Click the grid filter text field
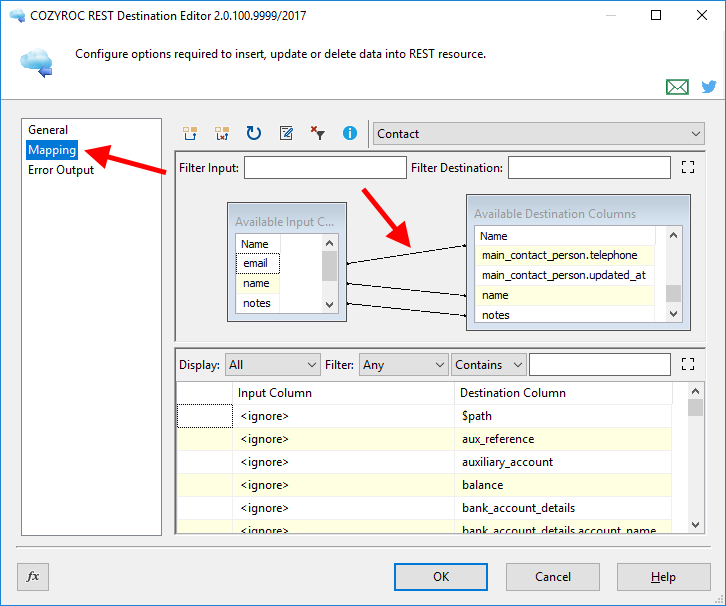726x606 pixels. coord(600,365)
